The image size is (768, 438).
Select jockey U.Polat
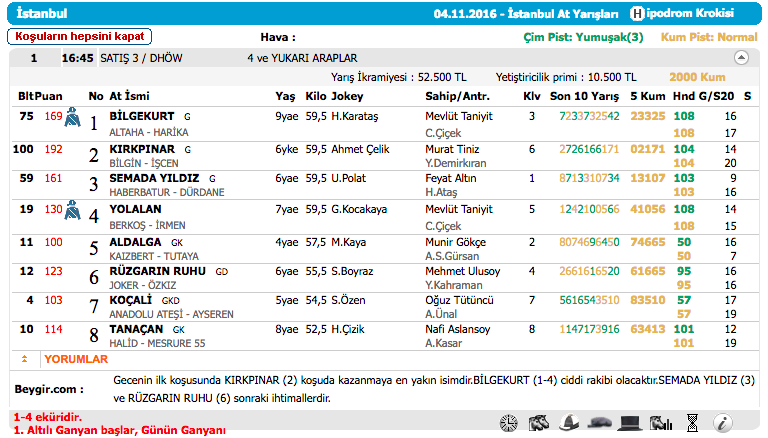click(348, 178)
